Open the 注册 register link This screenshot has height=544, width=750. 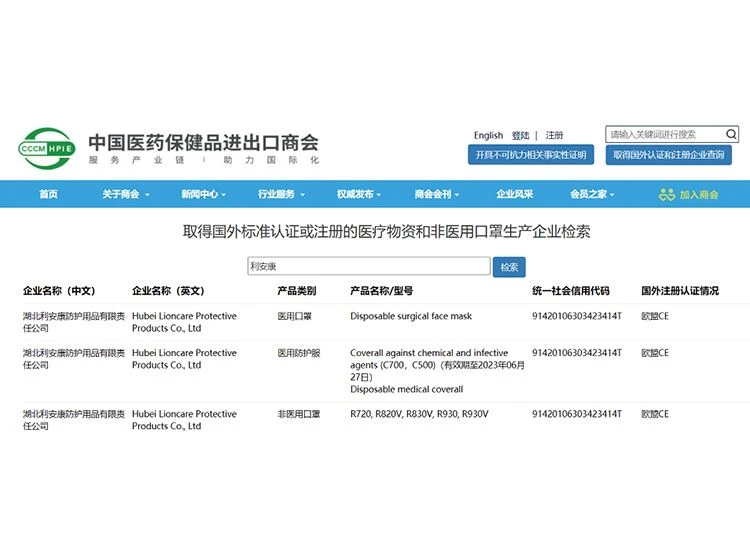(x=554, y=135)
